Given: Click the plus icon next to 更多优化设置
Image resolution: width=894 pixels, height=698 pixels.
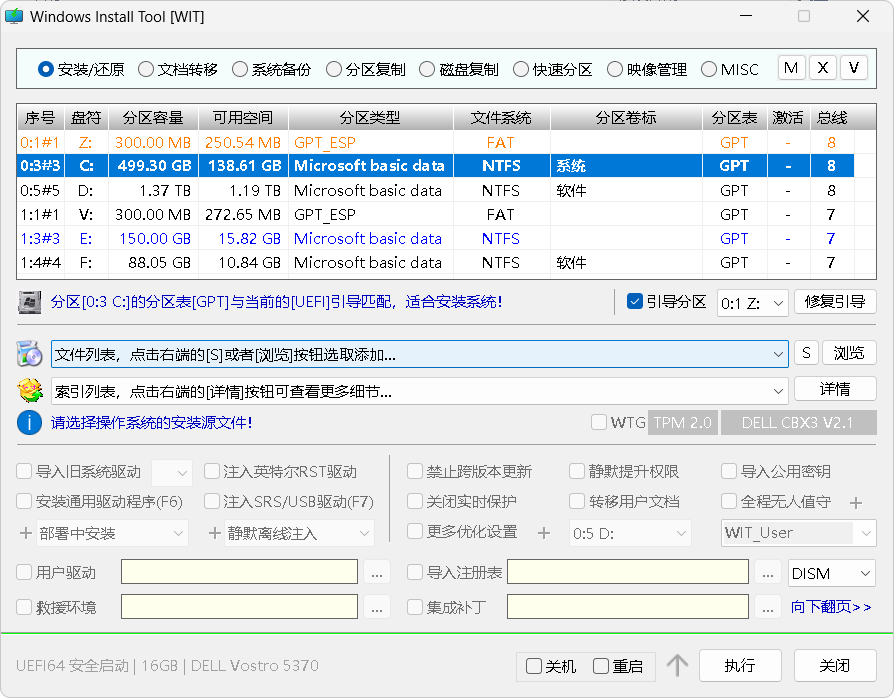Looking at the screenshot, I should pyautogui.click(x=544, y=533).
